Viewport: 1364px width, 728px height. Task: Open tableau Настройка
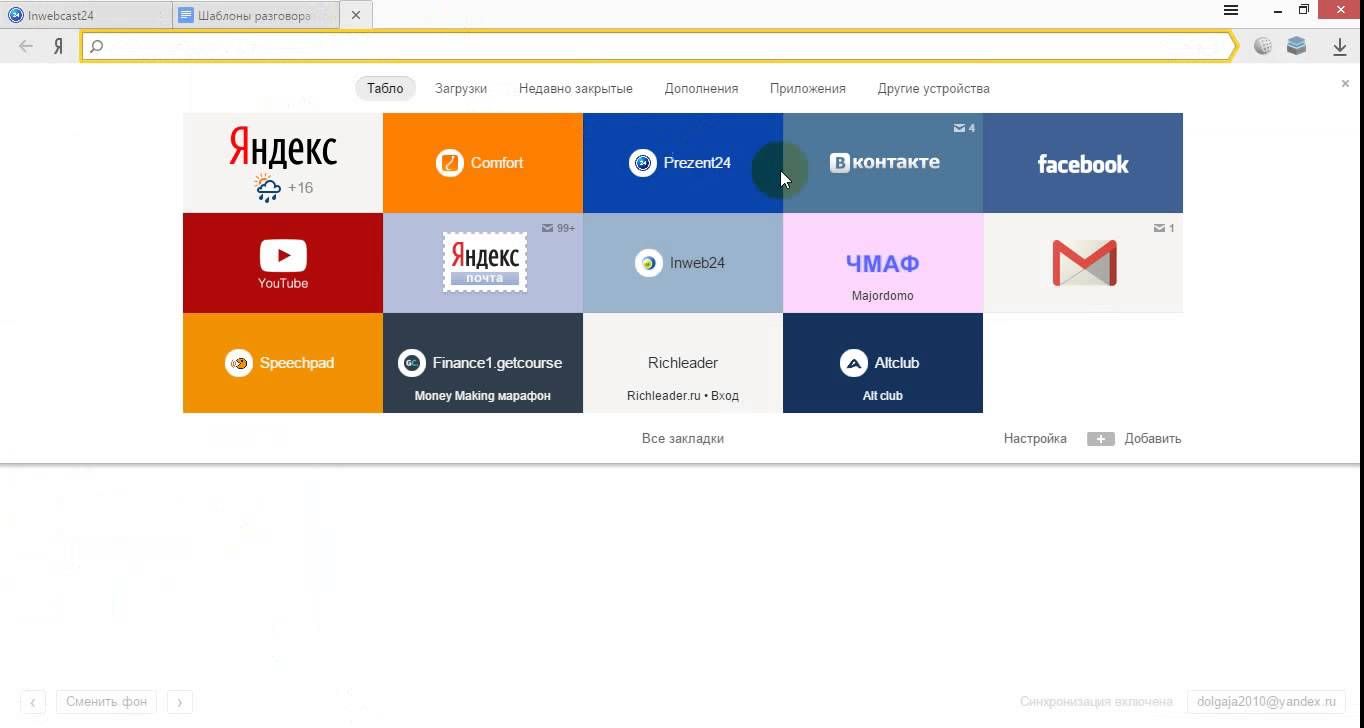[x=1035, y=438]
